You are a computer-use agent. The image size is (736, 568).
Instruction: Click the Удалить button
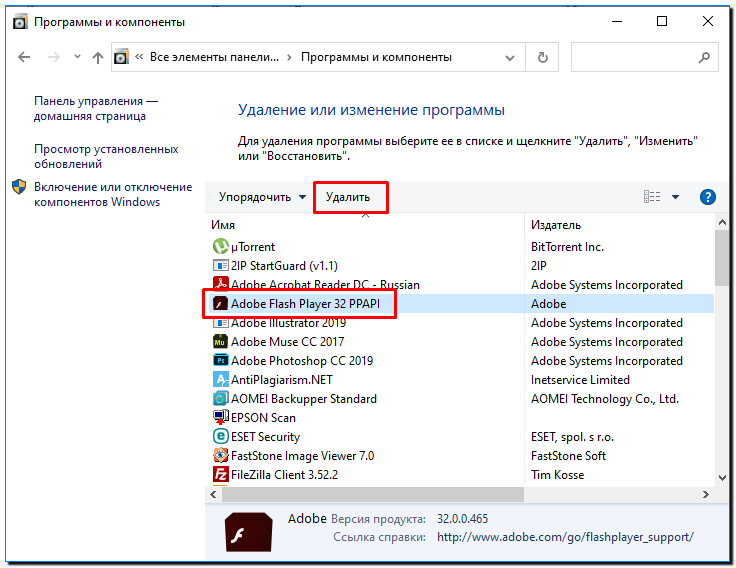348,197
